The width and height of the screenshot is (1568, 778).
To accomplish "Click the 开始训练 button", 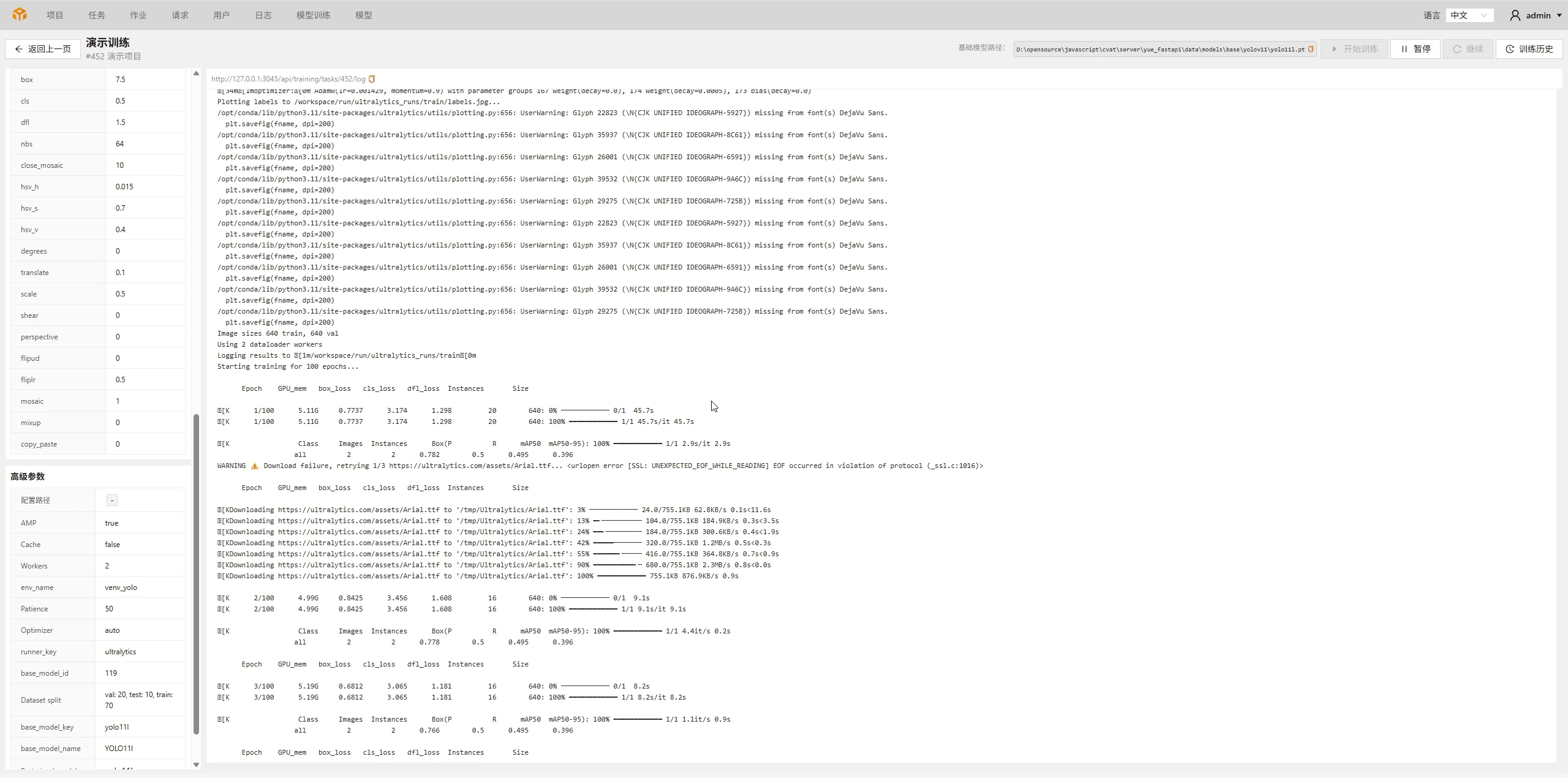I will click(x=1354, y=49).
